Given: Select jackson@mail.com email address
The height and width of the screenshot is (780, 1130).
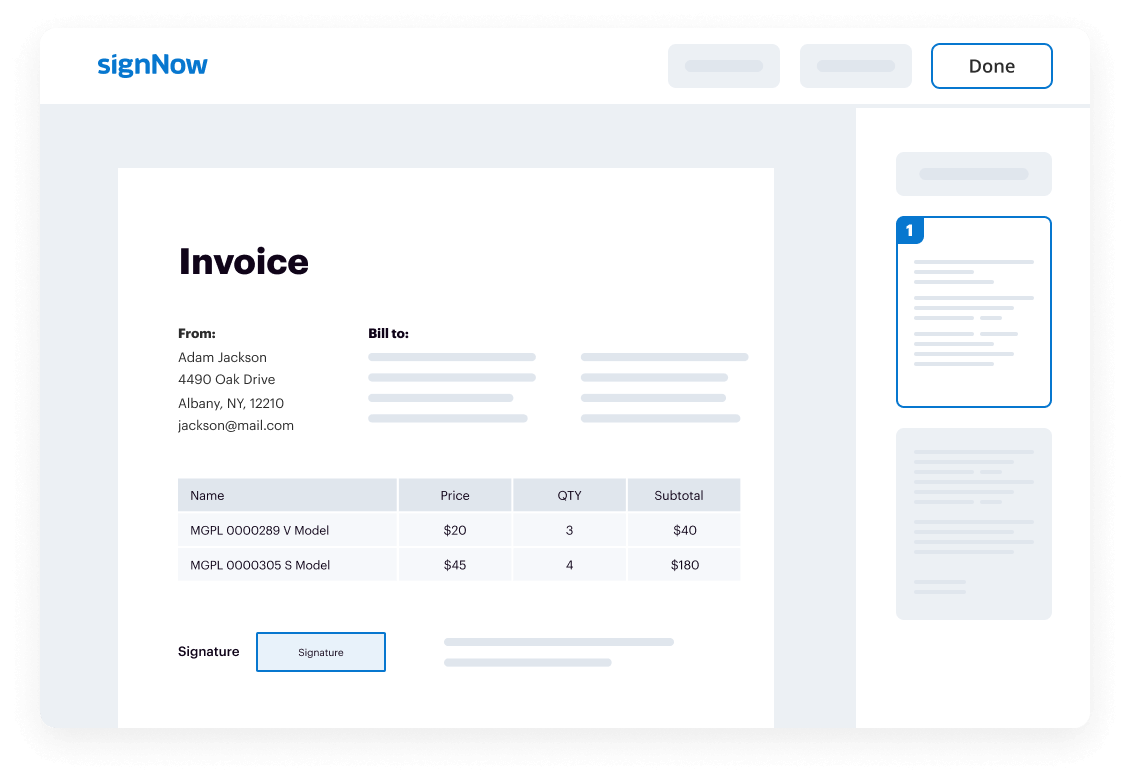Looking at the screenshot, I should (x=234, y=425).
